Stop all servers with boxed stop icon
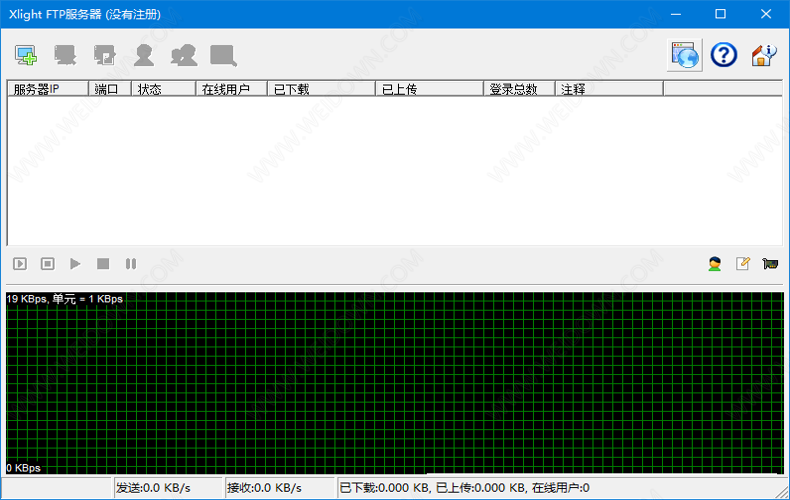This screenshot has width=790, height=500. coord(48,264)
